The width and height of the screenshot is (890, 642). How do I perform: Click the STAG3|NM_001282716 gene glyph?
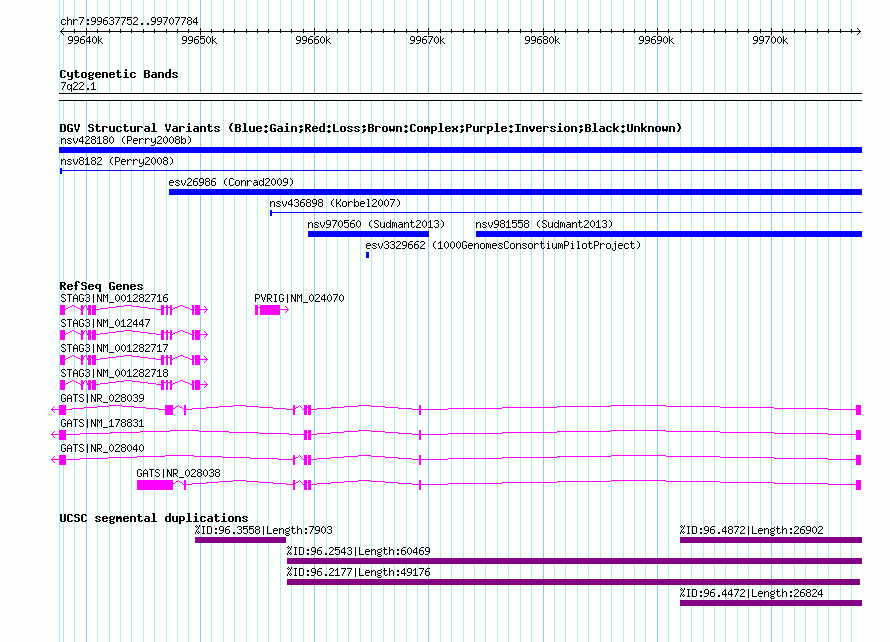134,309
